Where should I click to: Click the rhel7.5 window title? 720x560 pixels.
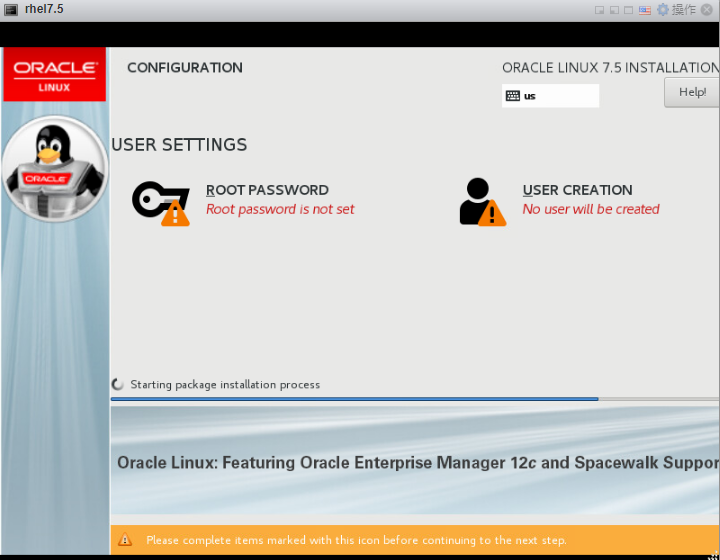point(44,9)
